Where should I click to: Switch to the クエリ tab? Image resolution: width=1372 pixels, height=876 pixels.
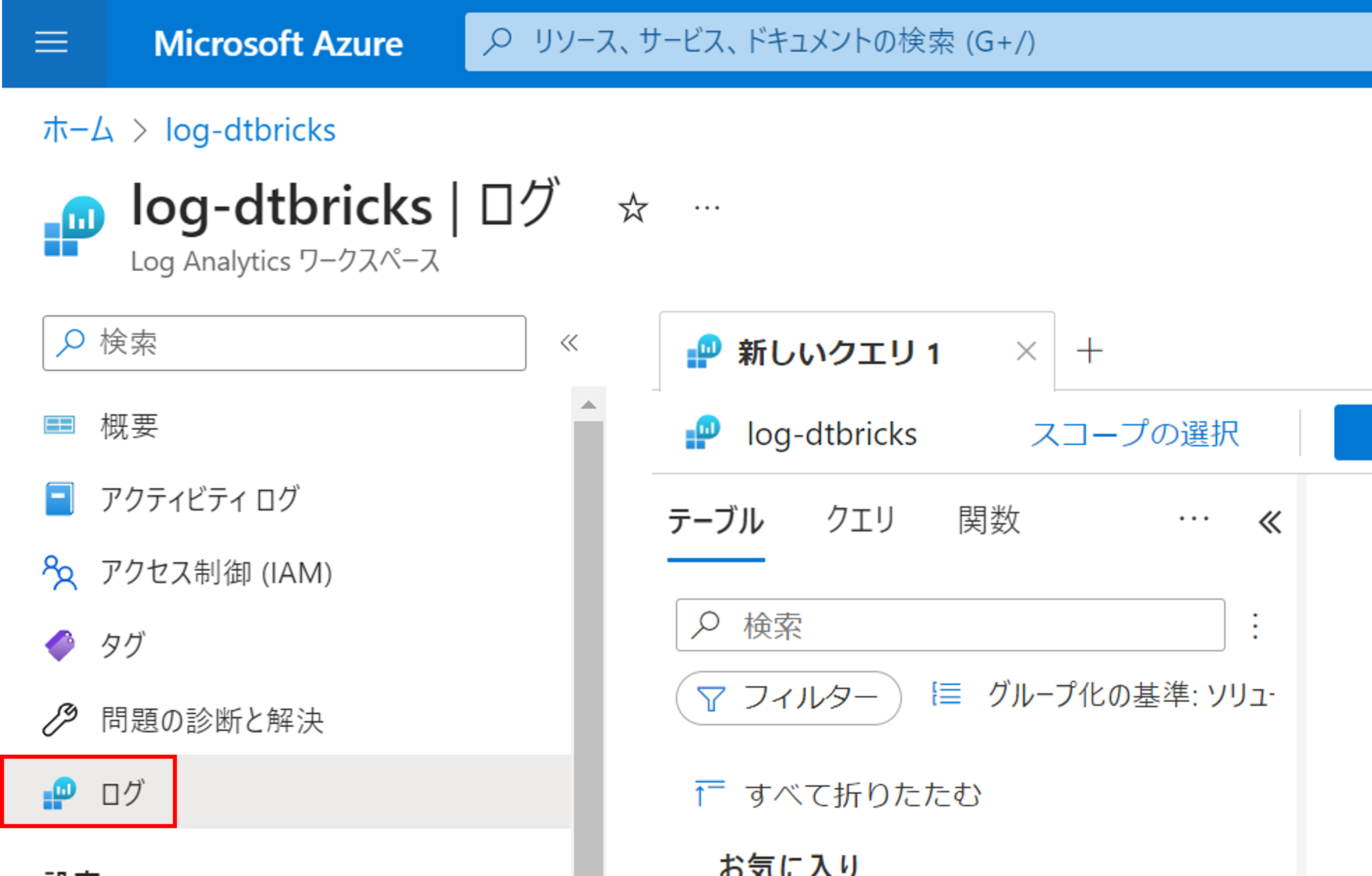860,520
